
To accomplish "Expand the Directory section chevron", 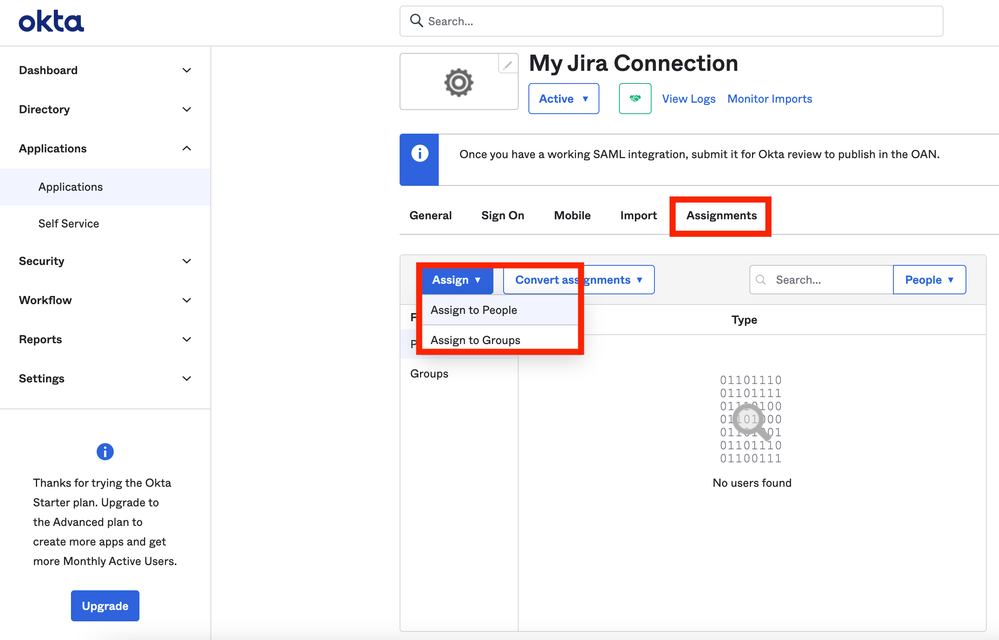I will pyautogui.click(x=187, y=110).
